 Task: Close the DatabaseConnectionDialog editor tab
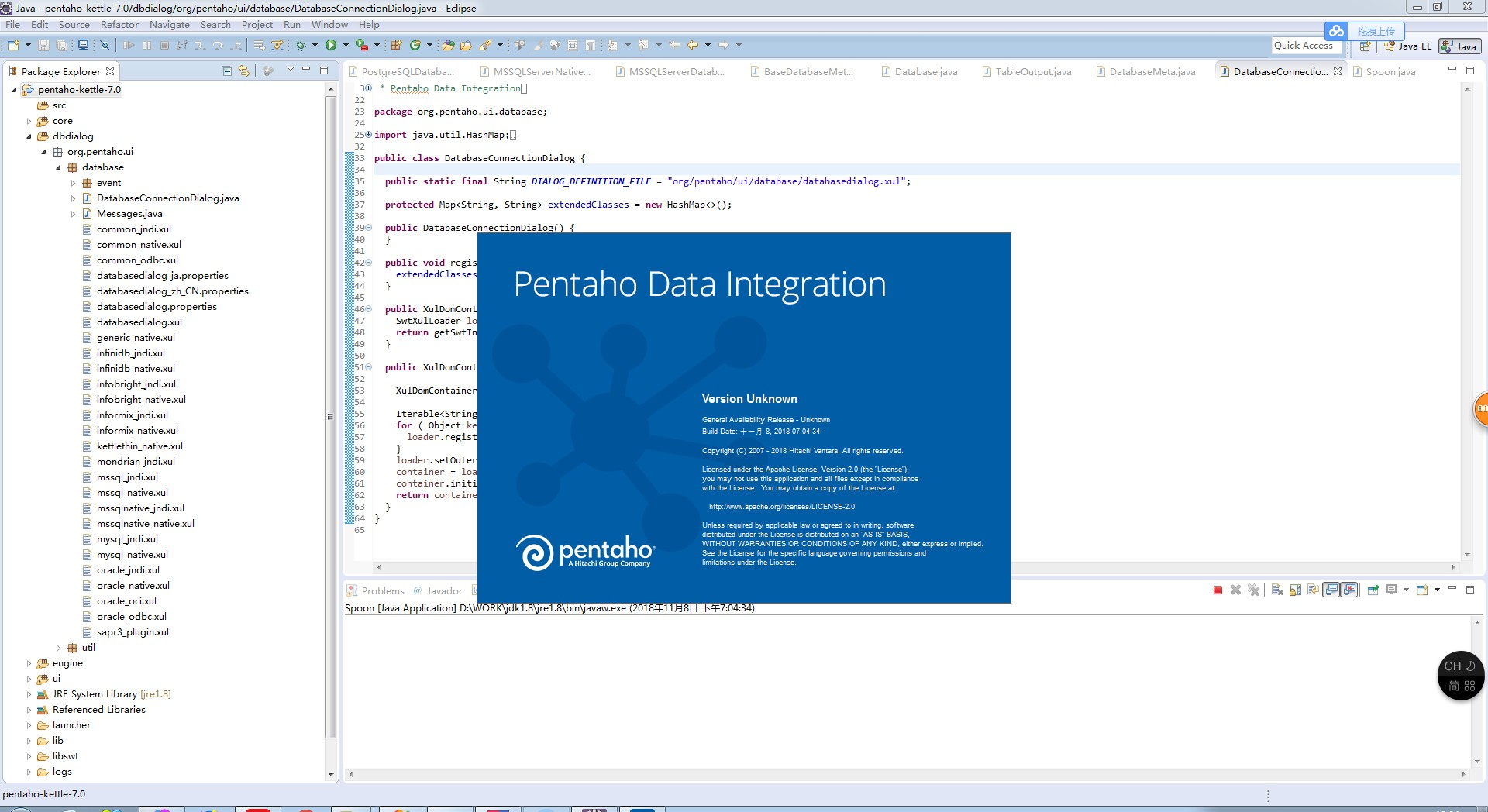(1338, 71)
